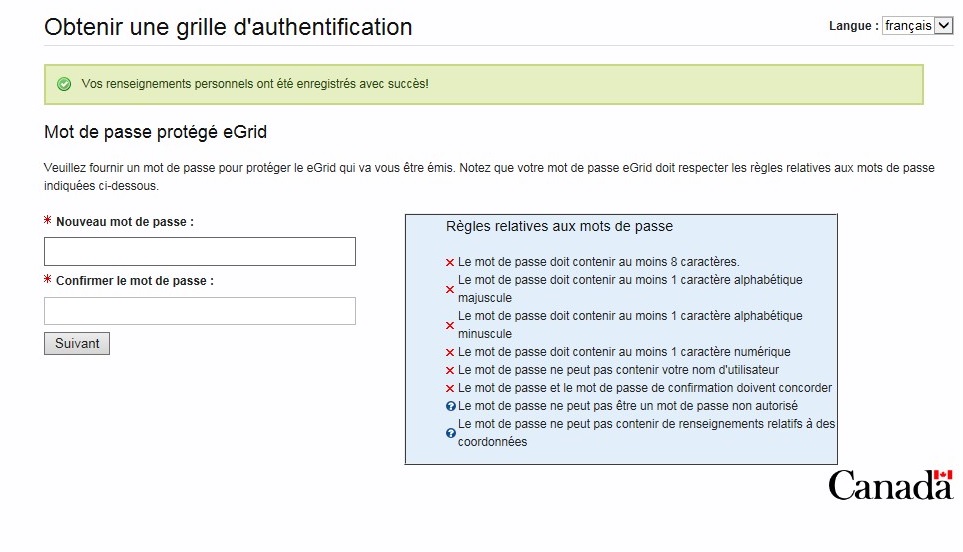Click the red X beside the minuscule rule

[450, 326]
